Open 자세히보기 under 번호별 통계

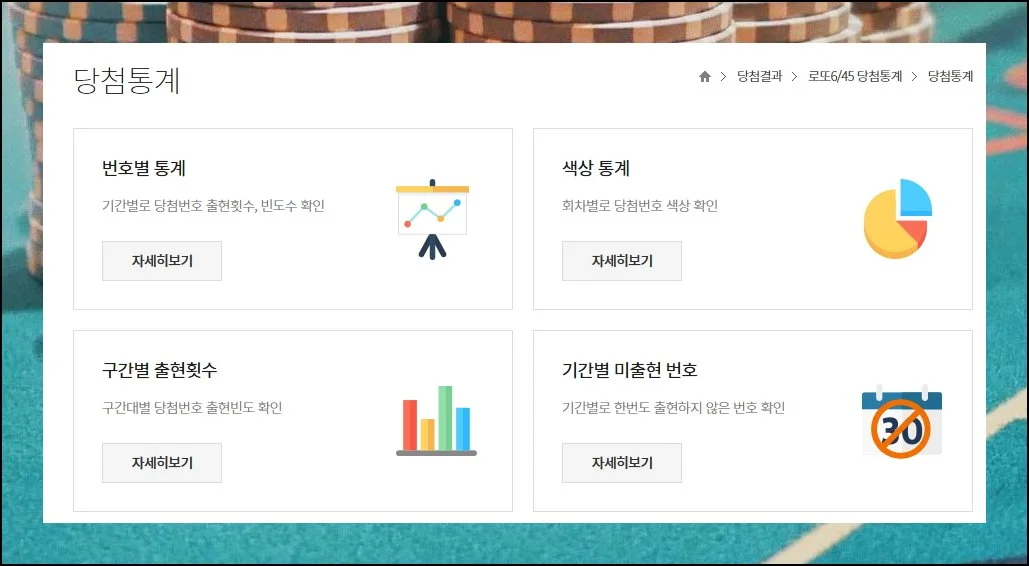(x=162, y=261)
